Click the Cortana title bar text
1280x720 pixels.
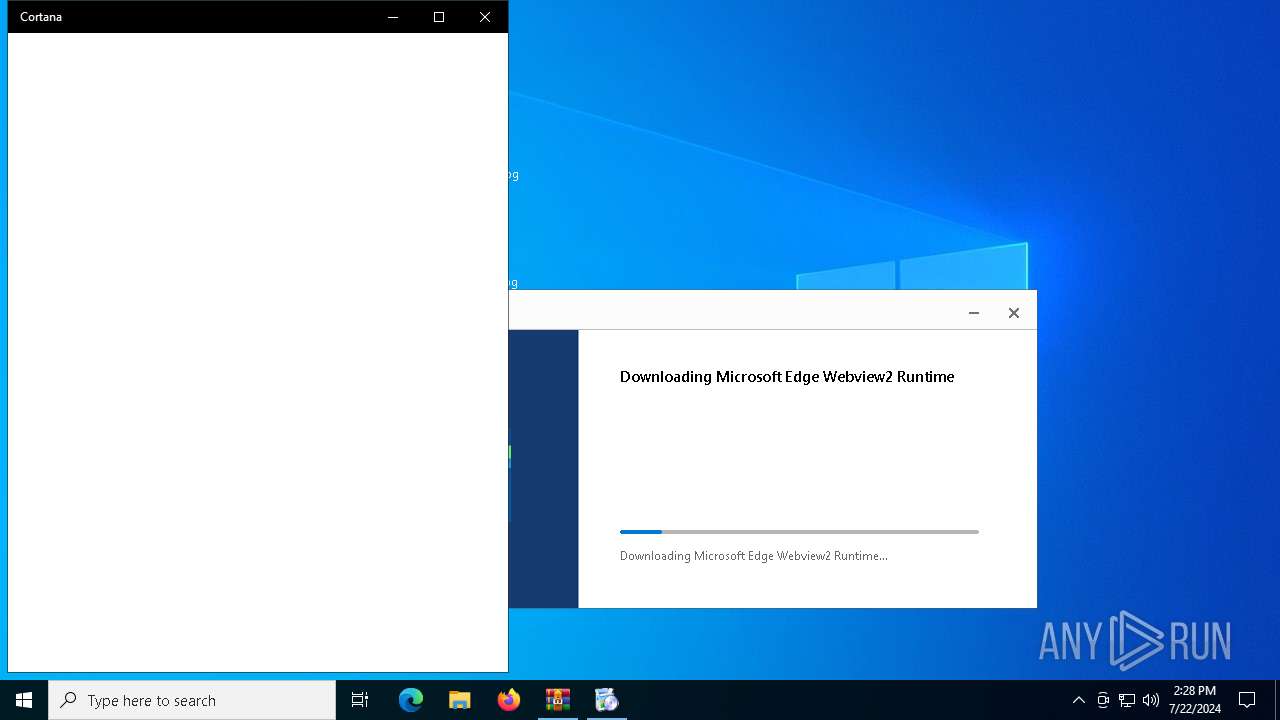point(41,17)
